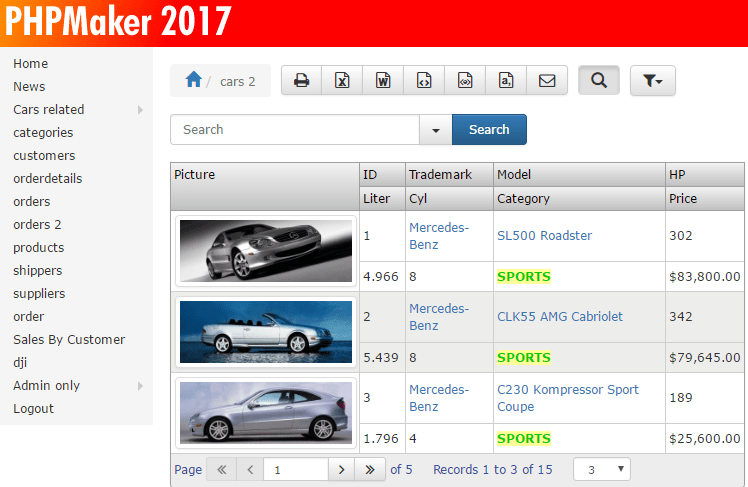The height and width of the screenshot is (487, 748).
Task: Open the C230 Kompressor coupe thumbnail
Action: click(266, 413)
